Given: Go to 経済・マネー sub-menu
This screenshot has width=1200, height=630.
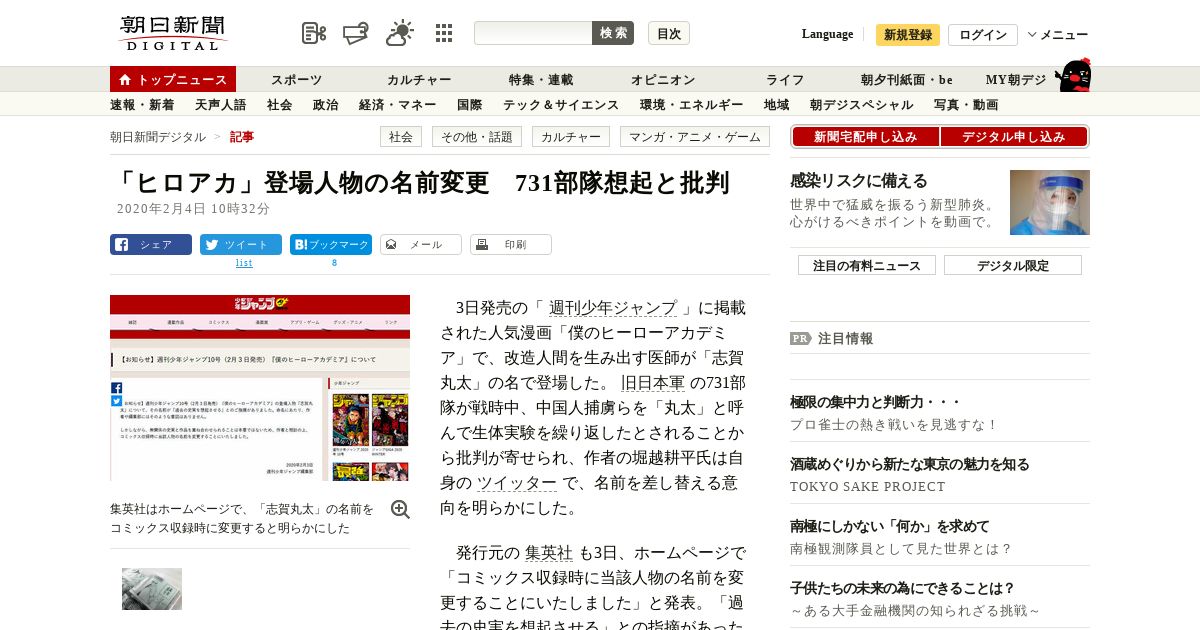Looking at the screenshot, I should pos(398,104).
